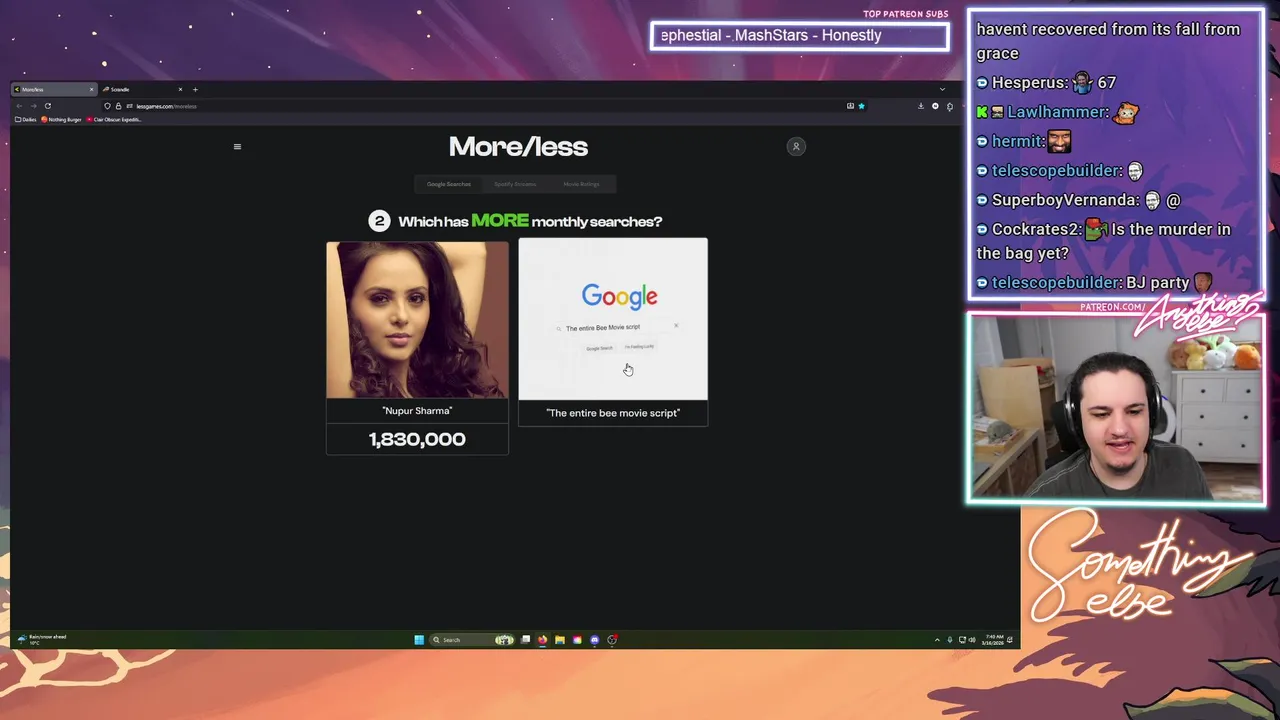
Task: Open the Dailies bookmarks folder
Action: coord(26,119)
